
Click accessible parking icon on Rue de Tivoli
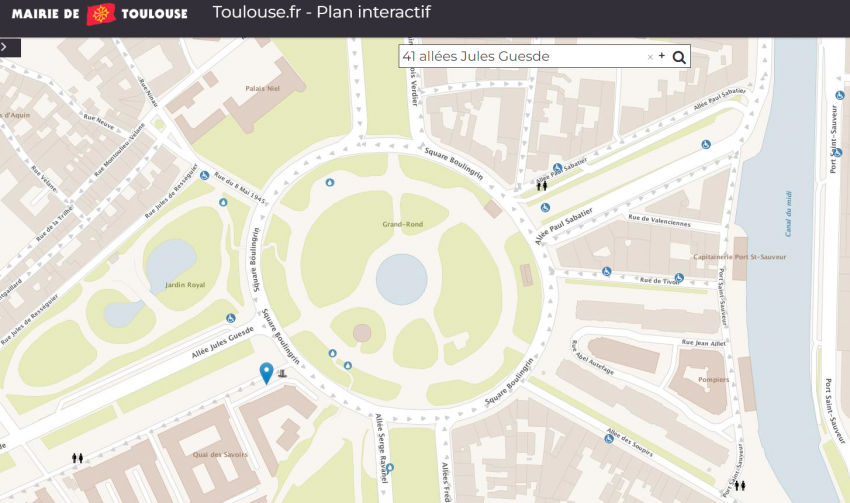pyautogui.click(x=607, y=271)
